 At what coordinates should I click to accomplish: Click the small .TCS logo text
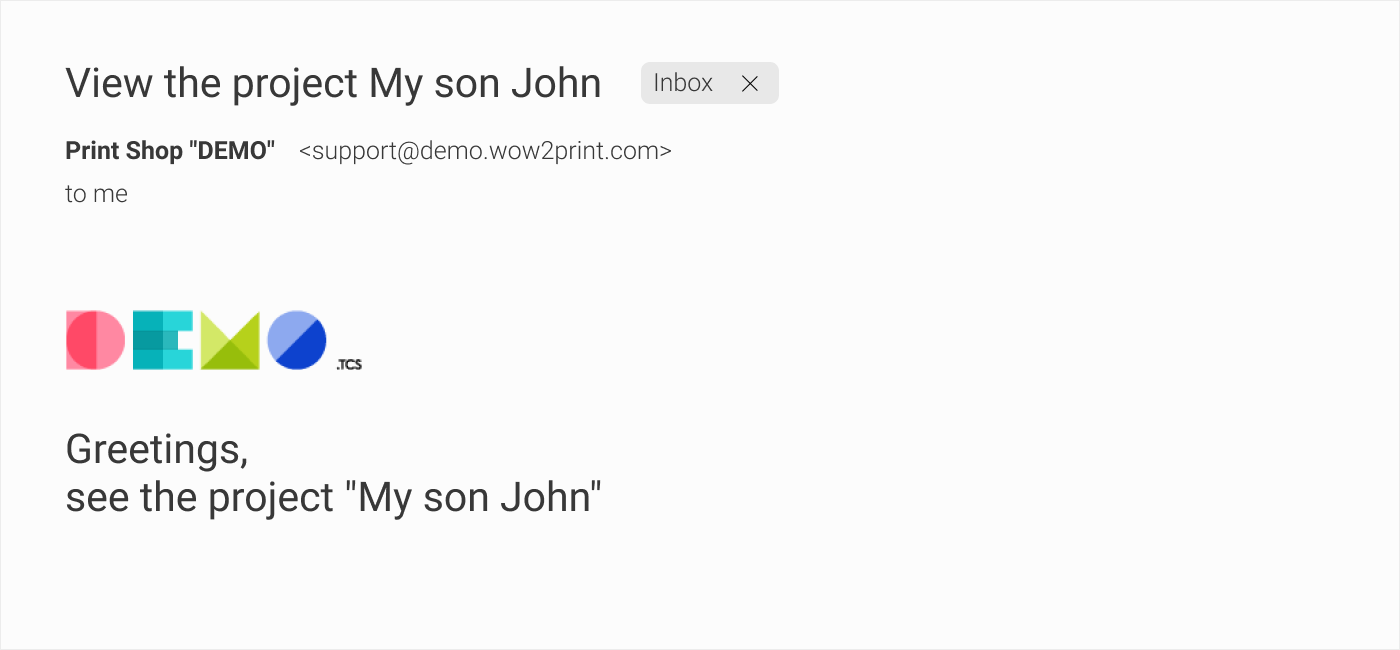point(349,365)
